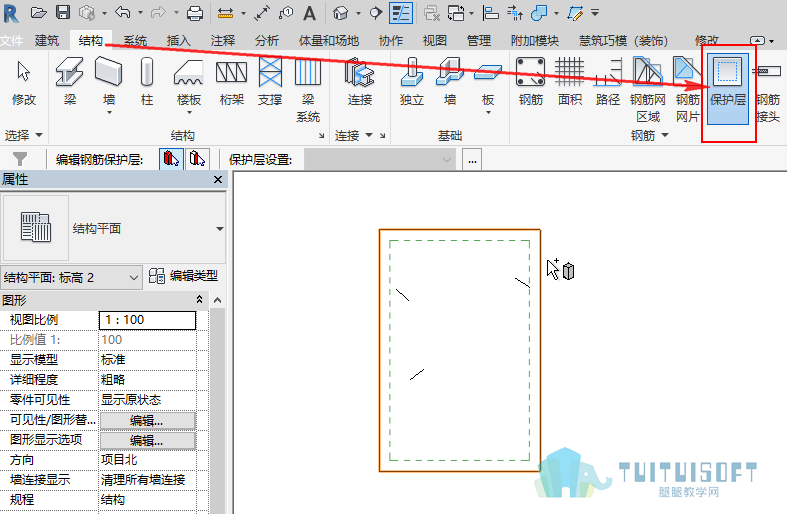Click the Undo arrow icon
Screen dimensions: 787x514
coord(122,13)
